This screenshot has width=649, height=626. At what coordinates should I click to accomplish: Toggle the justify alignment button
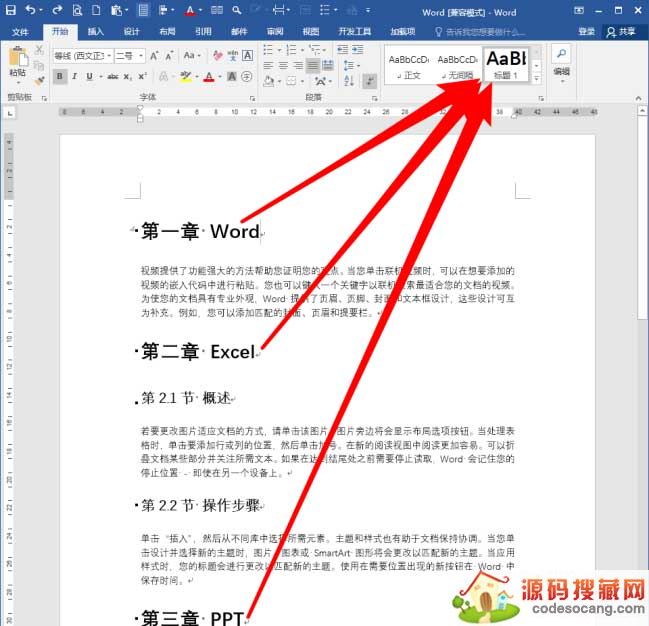coord(314,66)
